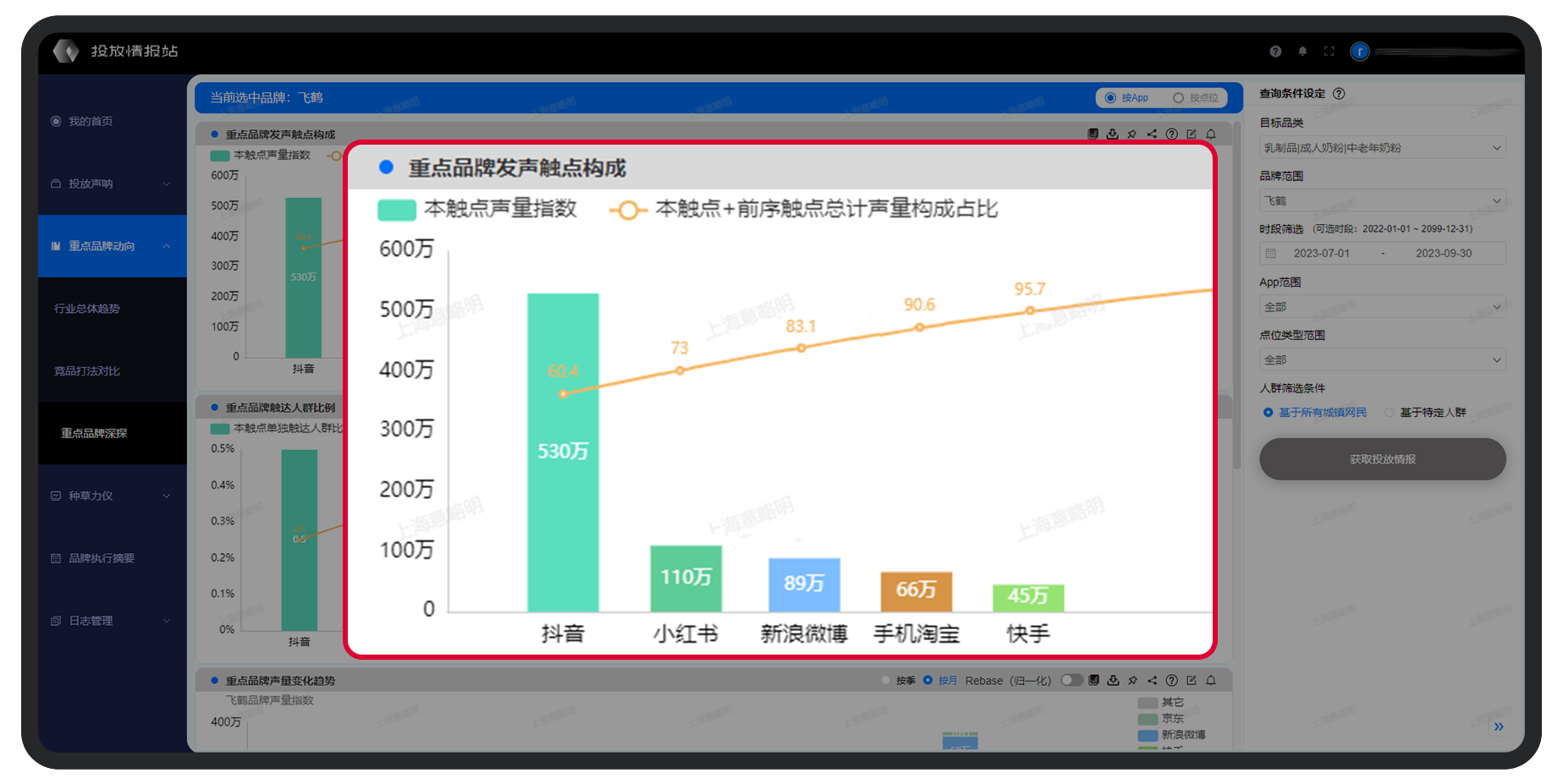
Task: Click the 飞鹤品牌声量指数 chart label
Action: click(269, 700)
